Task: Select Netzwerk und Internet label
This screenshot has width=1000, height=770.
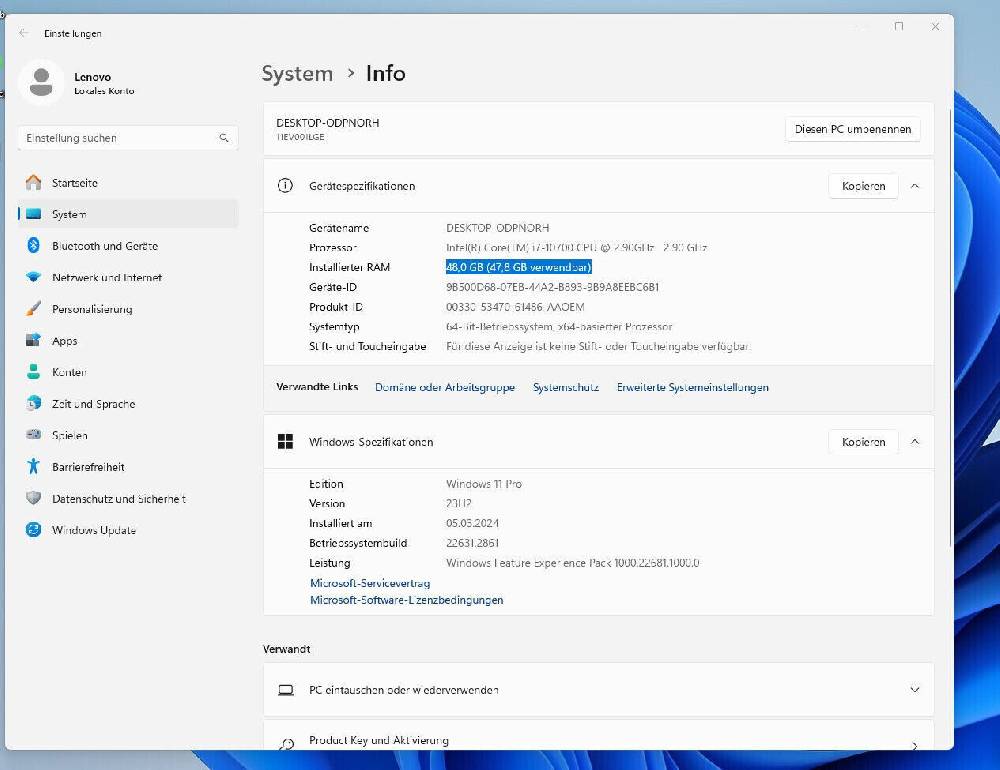Action: point(107,278)
